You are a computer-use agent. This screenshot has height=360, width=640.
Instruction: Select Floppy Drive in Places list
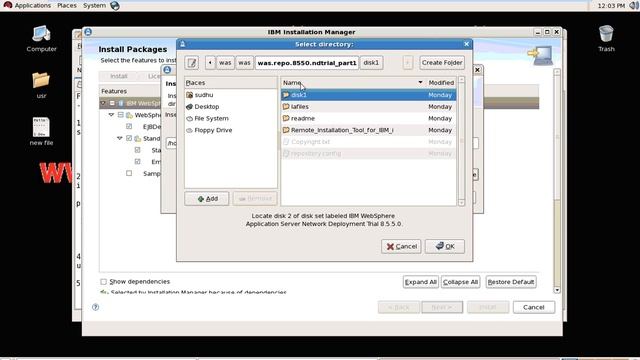pyautogui.click(x=231, y=130)
